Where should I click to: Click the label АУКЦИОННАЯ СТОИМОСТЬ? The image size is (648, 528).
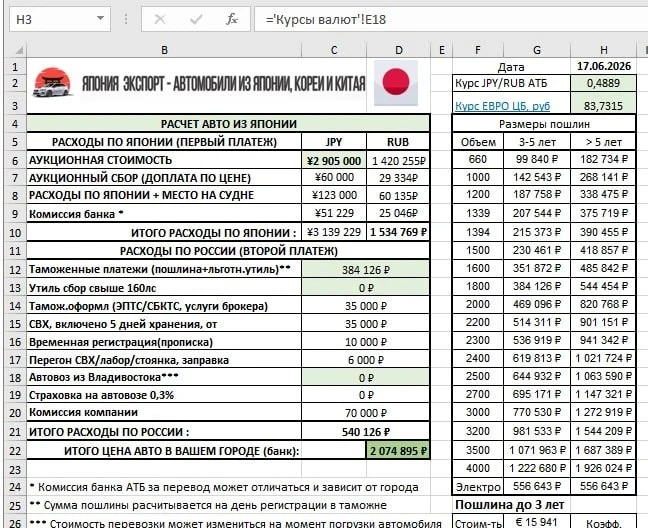[x=100, y=160]
